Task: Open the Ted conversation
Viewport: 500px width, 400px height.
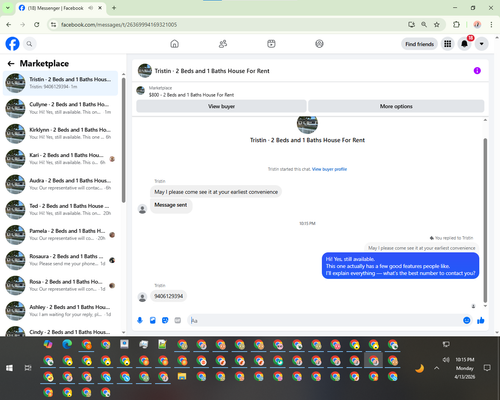Action: pyautogui.click(x=60, y=210)
